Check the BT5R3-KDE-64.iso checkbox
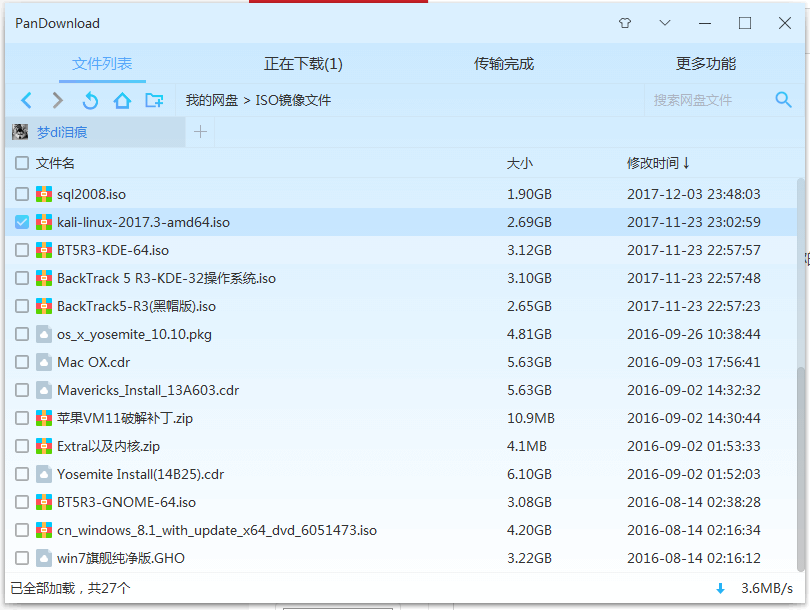The width and height of the screenshot is (810, 610). coord(22,250)
